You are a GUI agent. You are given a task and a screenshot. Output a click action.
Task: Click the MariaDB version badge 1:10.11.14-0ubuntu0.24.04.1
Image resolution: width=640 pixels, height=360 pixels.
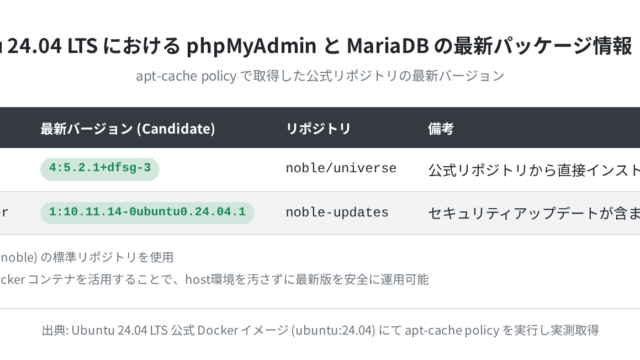point(147,213)
